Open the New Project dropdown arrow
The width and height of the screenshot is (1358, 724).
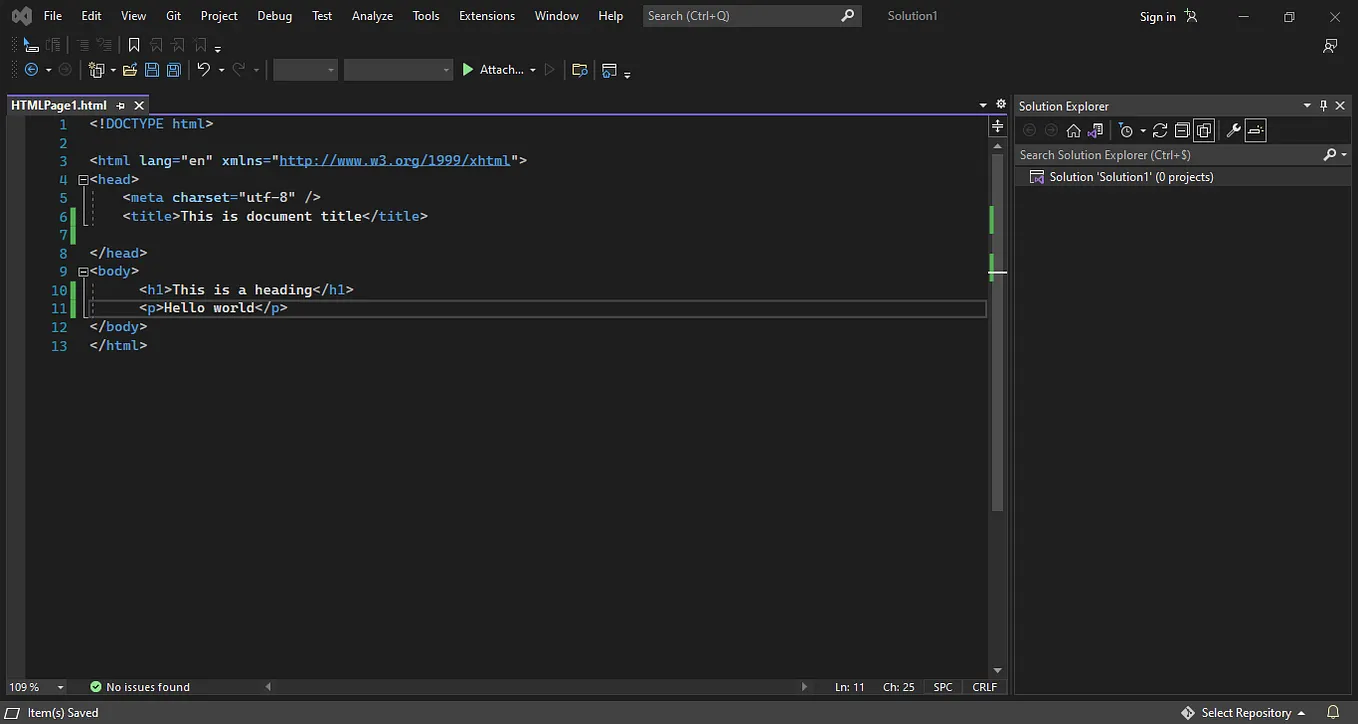click(x=113, y=70)
